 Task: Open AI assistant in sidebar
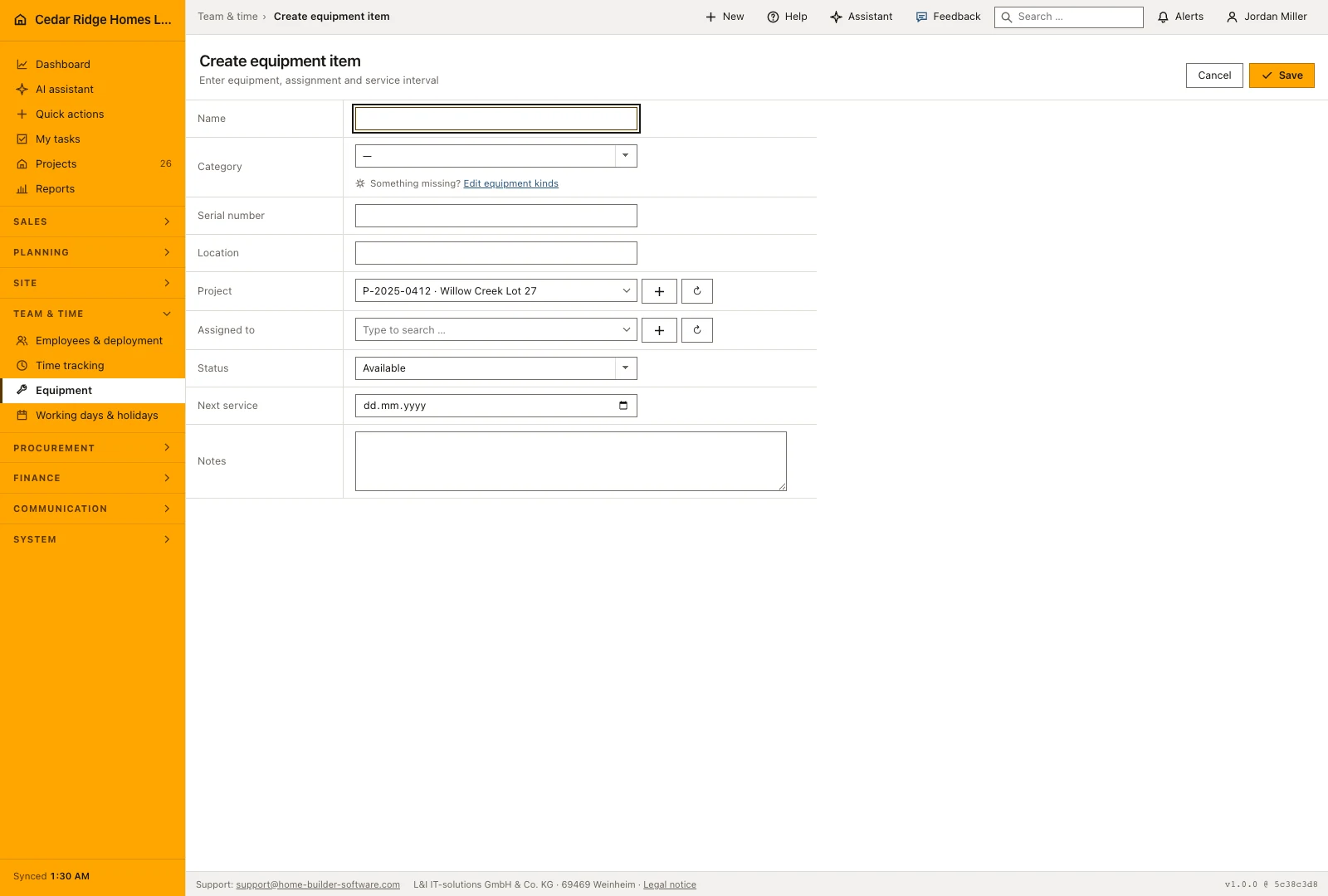pyautogui.click(x=92, y=90)
